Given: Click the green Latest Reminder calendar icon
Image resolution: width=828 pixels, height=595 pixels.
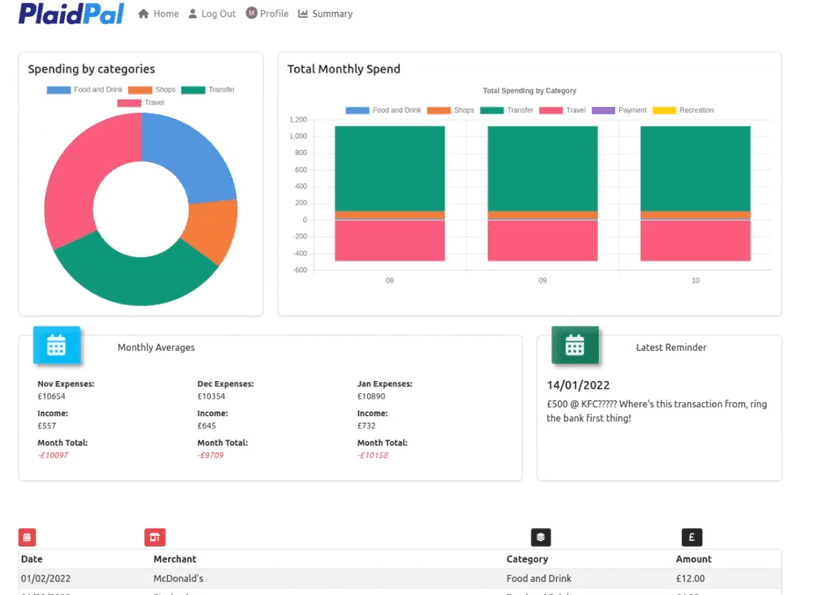Looking at the screenshot, I should [x=574, y=345].
